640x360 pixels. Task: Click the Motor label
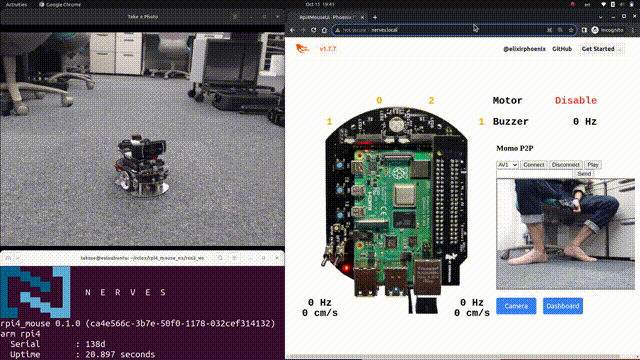click(x=507, y=100)
